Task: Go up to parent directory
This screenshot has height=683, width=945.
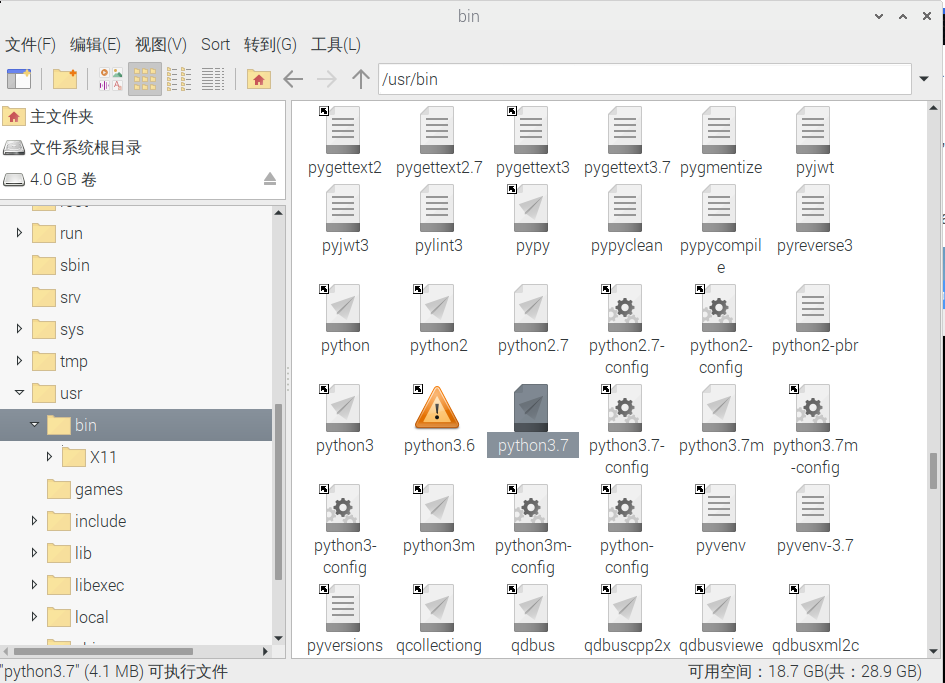Action: pos(360,79)
